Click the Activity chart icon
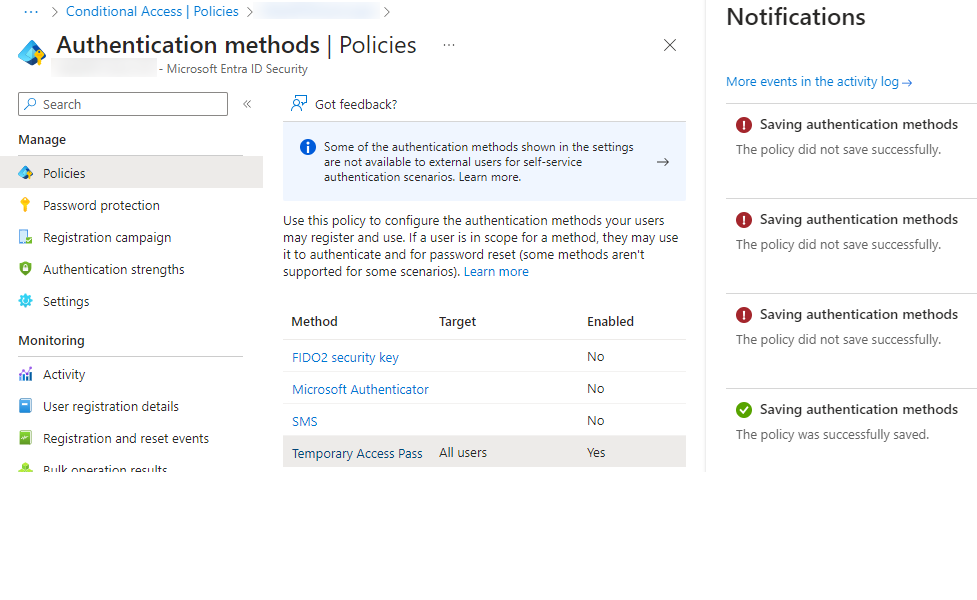 [x=26, y=374]
